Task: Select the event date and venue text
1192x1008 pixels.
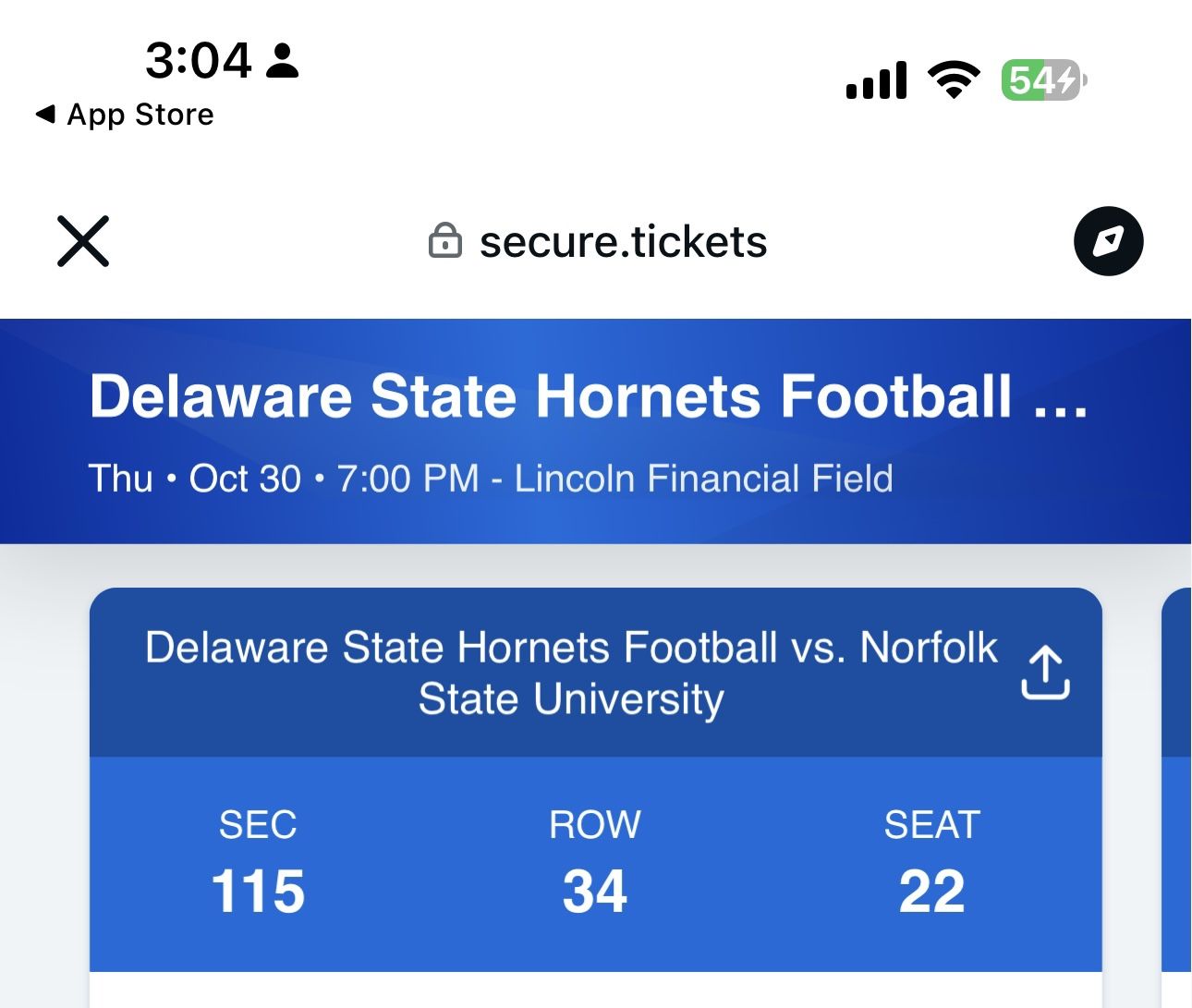Action: point(491,479)
